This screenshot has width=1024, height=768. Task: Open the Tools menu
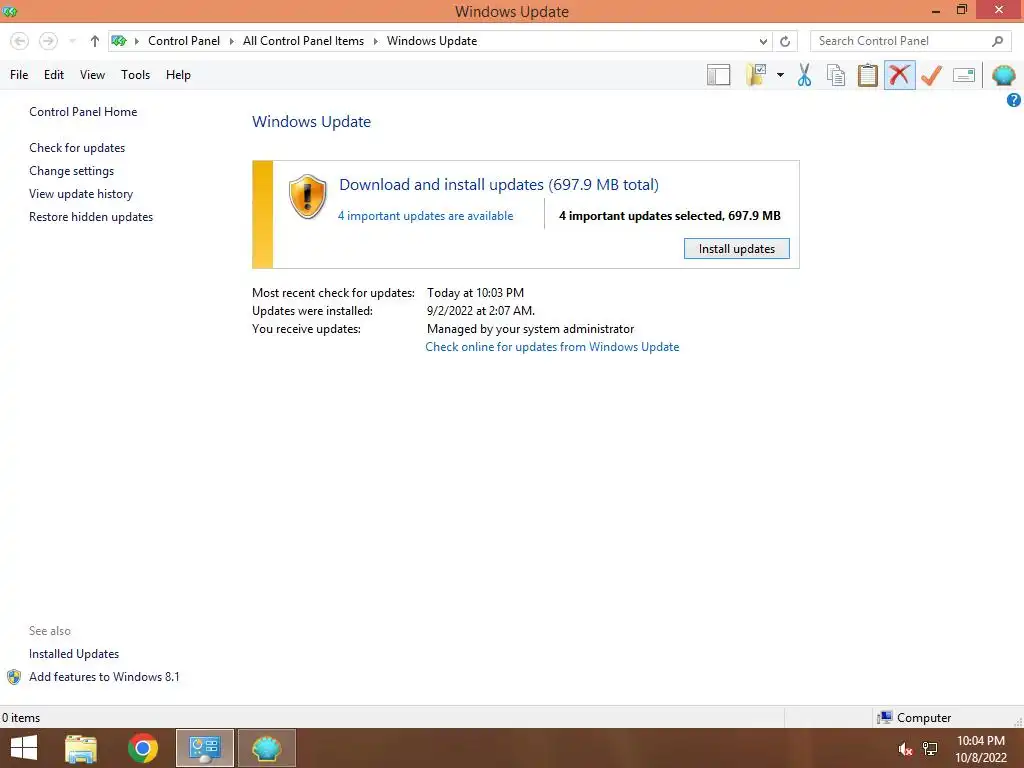[135, 75]
